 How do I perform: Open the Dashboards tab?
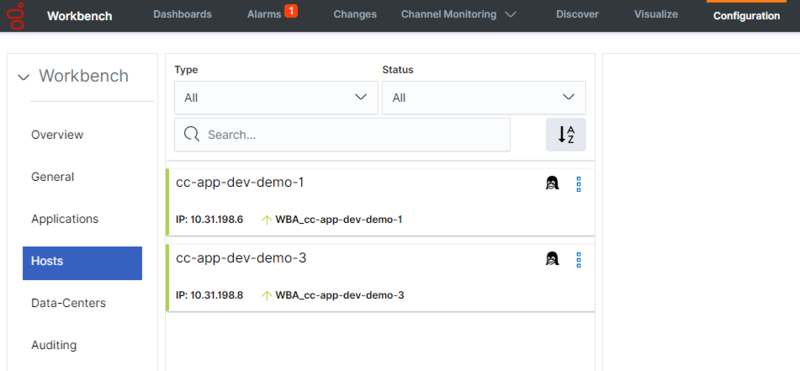182,14
